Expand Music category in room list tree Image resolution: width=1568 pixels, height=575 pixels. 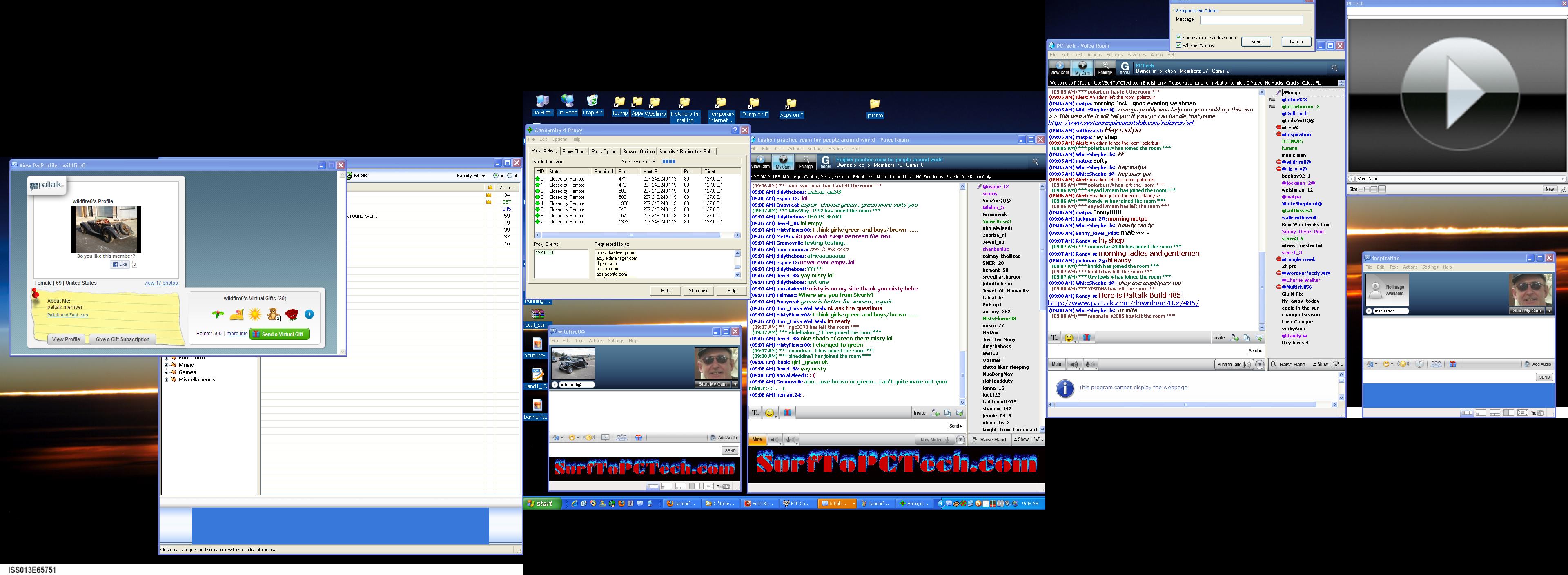coord(166,365)
